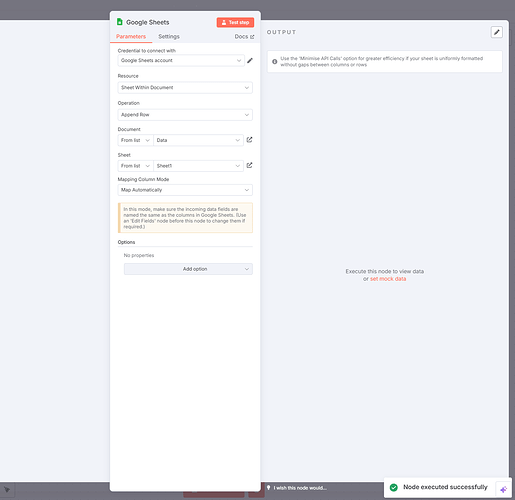This screenshot has width=515, height=500.
Task: Switch to the Parameters tab
Action: (x=131, y=36)
